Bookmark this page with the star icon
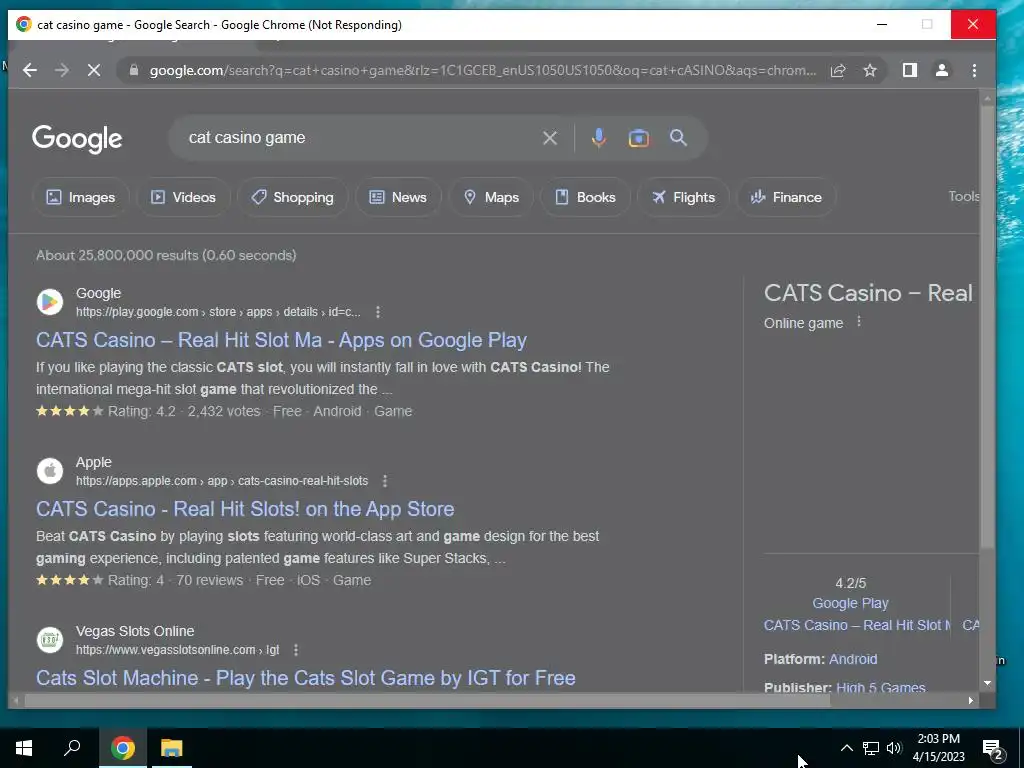Image resolution: width=1024 pixels, height=768 pixels. click(870, 71)
